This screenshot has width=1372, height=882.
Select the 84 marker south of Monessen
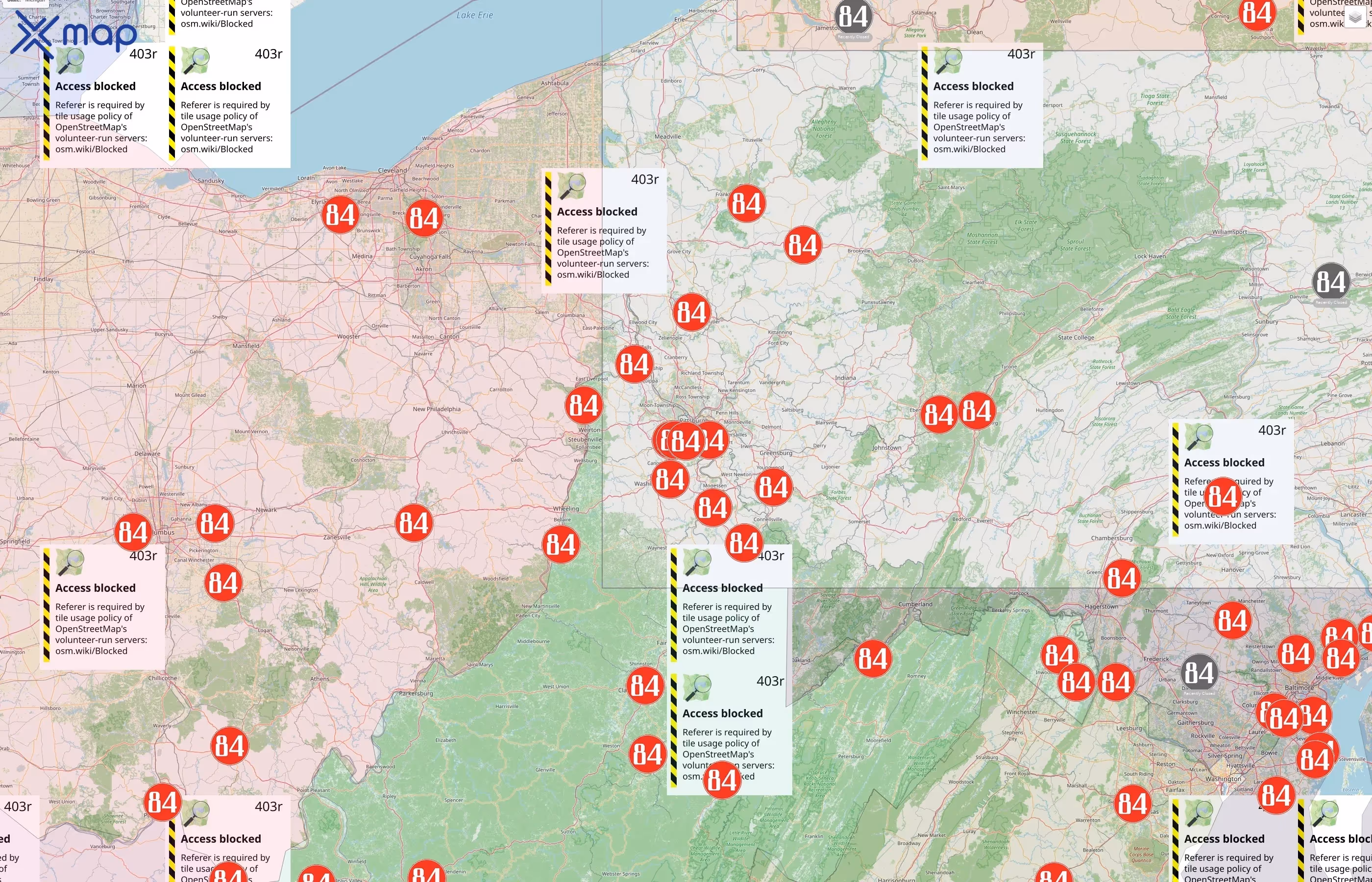[713, 508]
